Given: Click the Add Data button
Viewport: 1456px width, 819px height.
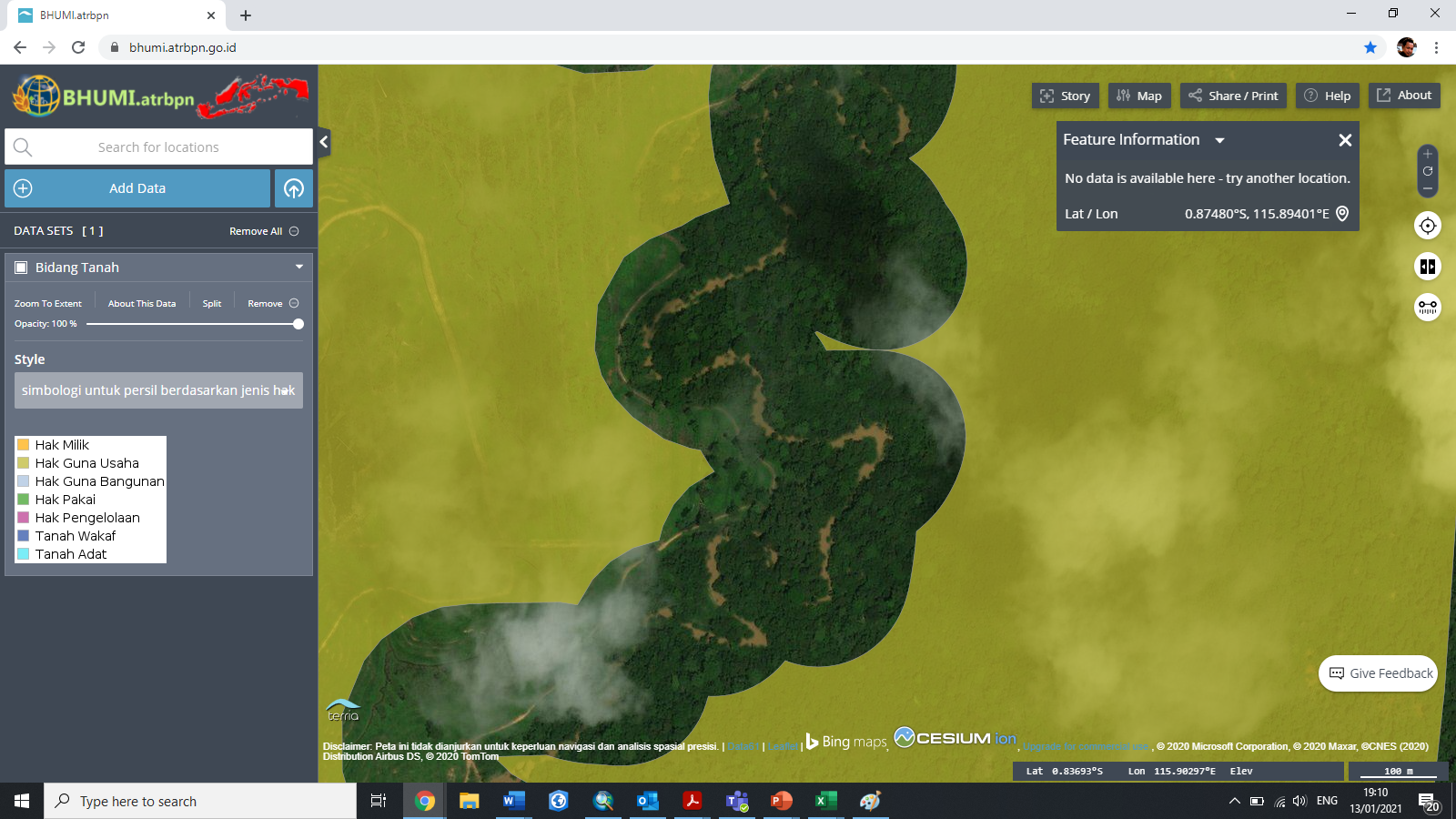Looking at the screenshot, I should click(137, 188).
